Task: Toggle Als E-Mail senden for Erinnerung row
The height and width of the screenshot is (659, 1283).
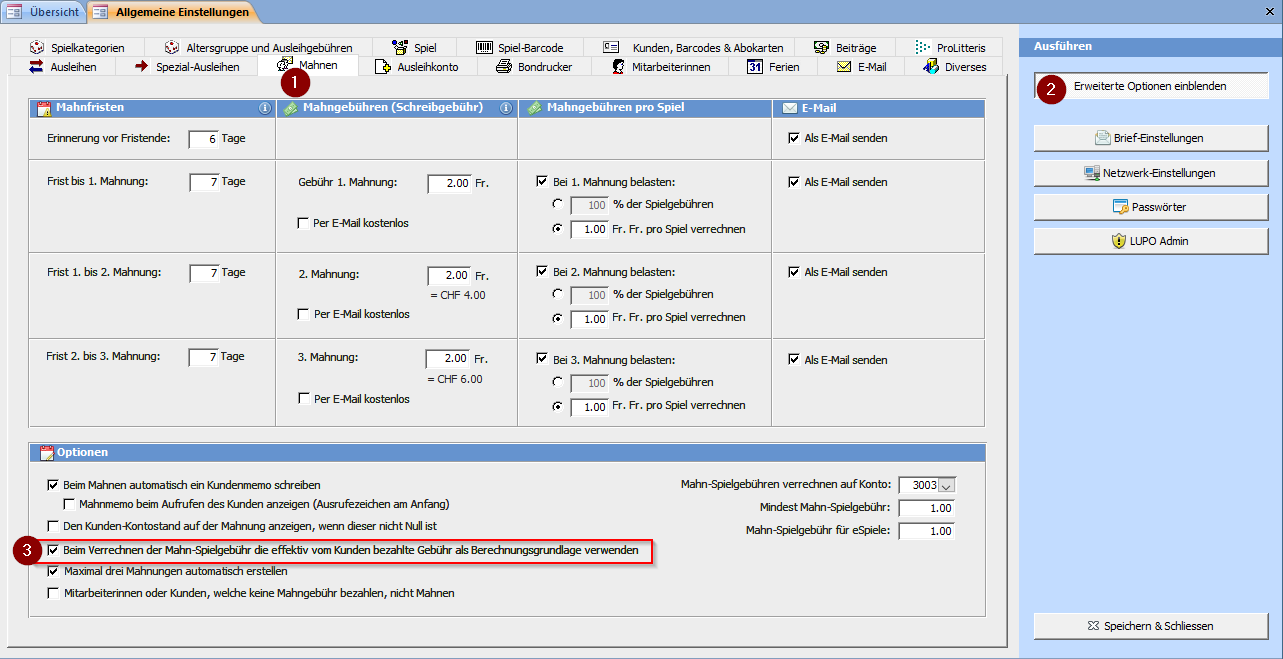Action: pos(794,138)
